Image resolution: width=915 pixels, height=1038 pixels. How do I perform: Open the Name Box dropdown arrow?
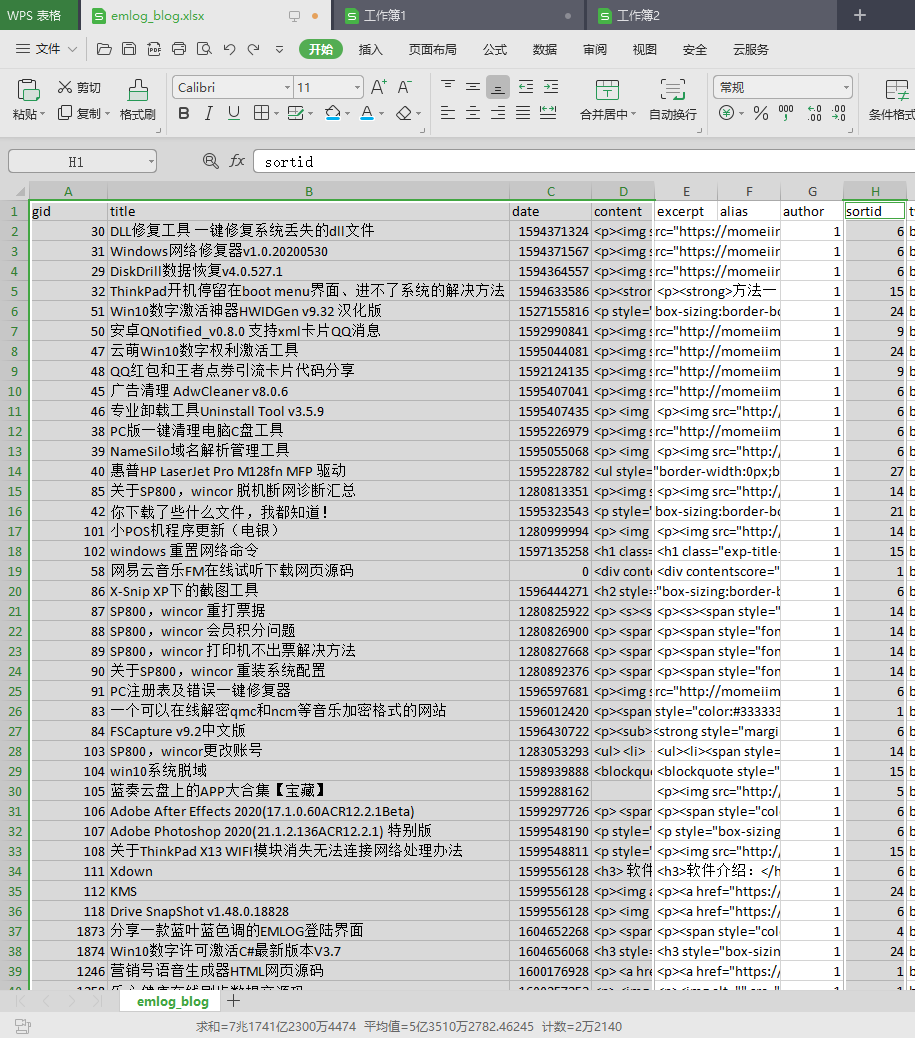[151, 162]
